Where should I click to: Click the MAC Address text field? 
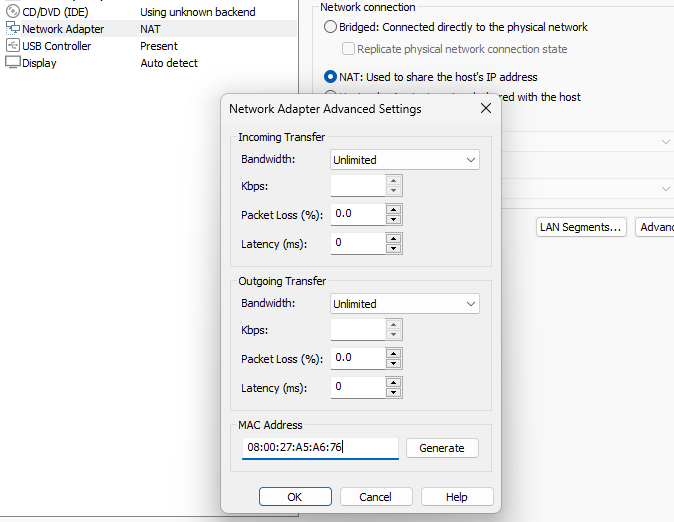coord(319,448)
